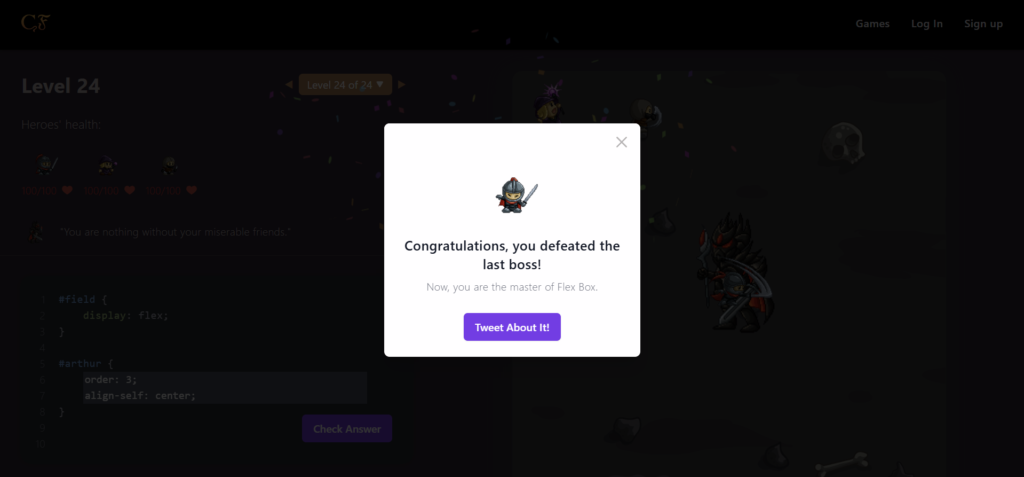The image size is (1024, 477).
Task: Click the boss portrait beside the quote
Action: click(36, 232)
